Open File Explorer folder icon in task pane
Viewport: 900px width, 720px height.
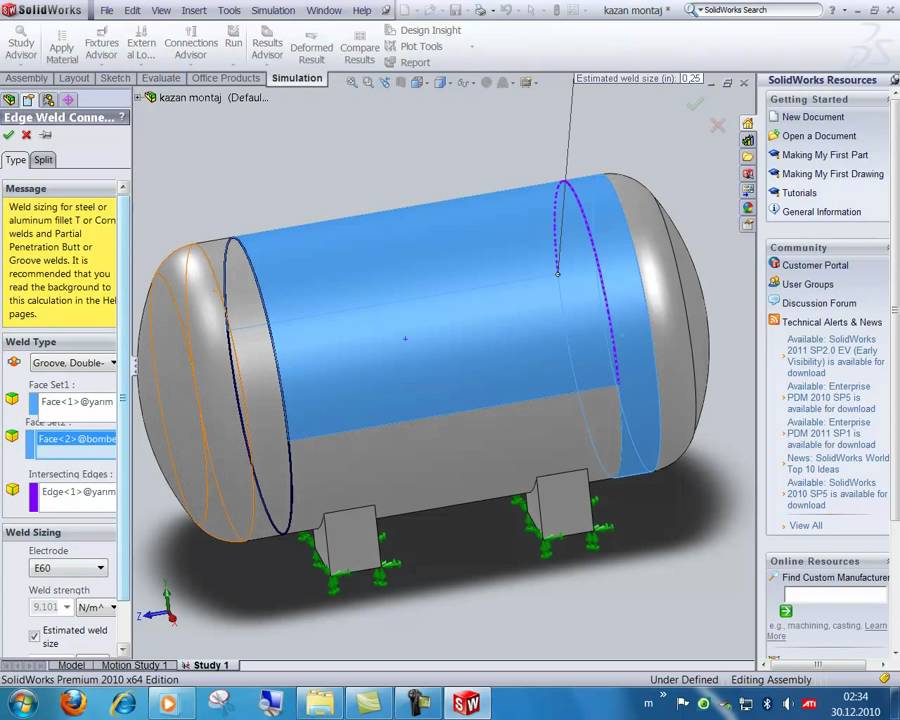(747, 157)
